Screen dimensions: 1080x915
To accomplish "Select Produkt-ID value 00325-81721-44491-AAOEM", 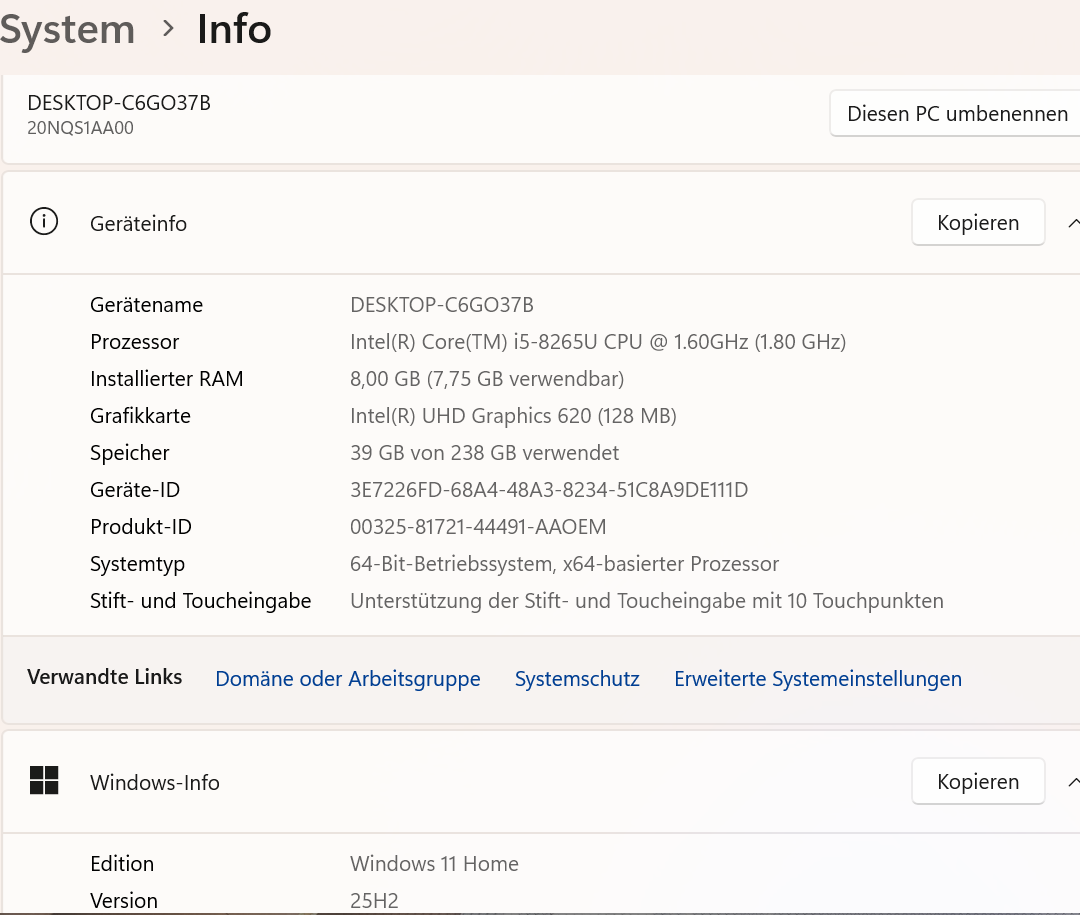I will (x=478, y=527).
